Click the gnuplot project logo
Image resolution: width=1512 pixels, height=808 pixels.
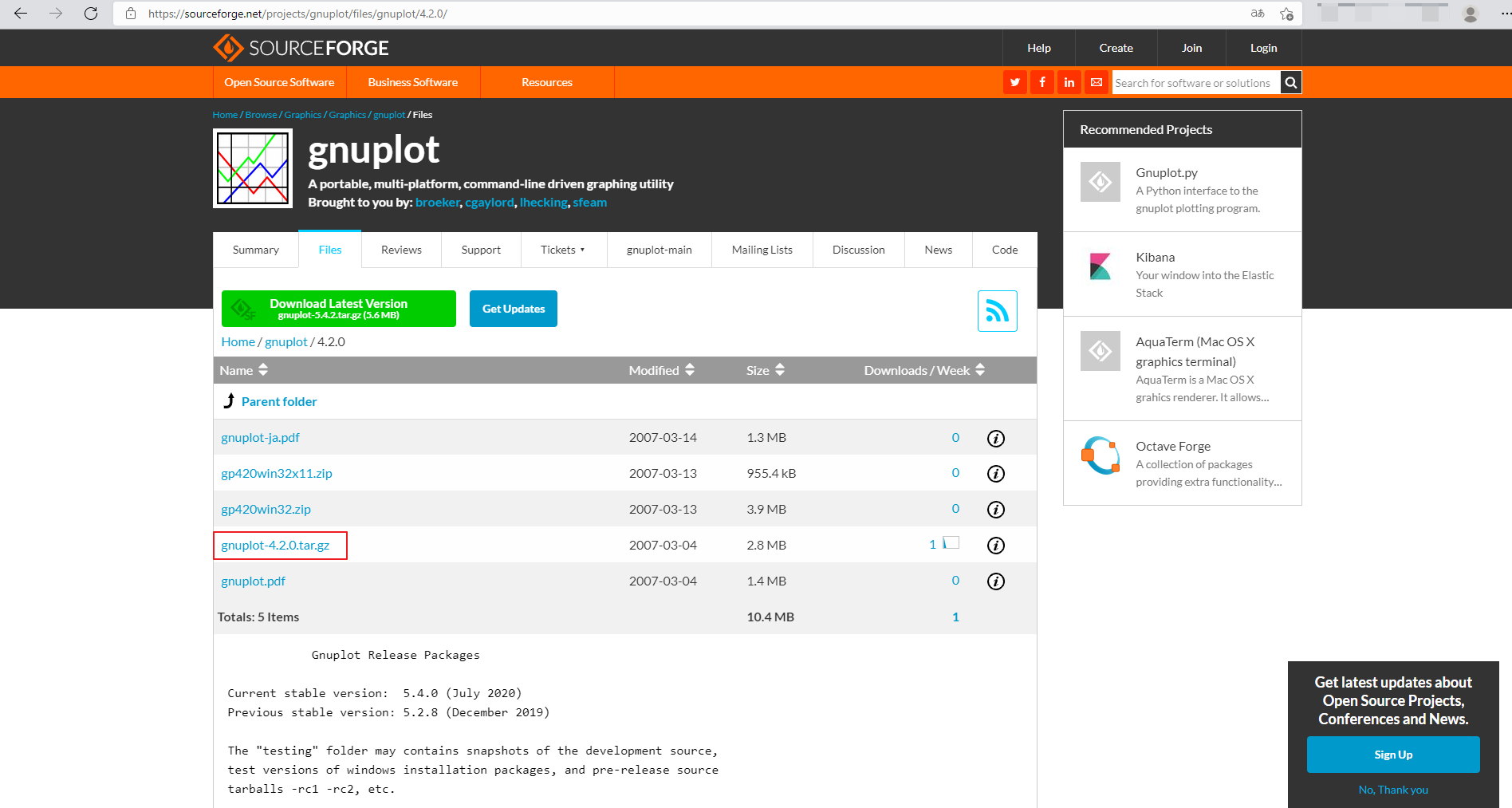coord(253,168)
